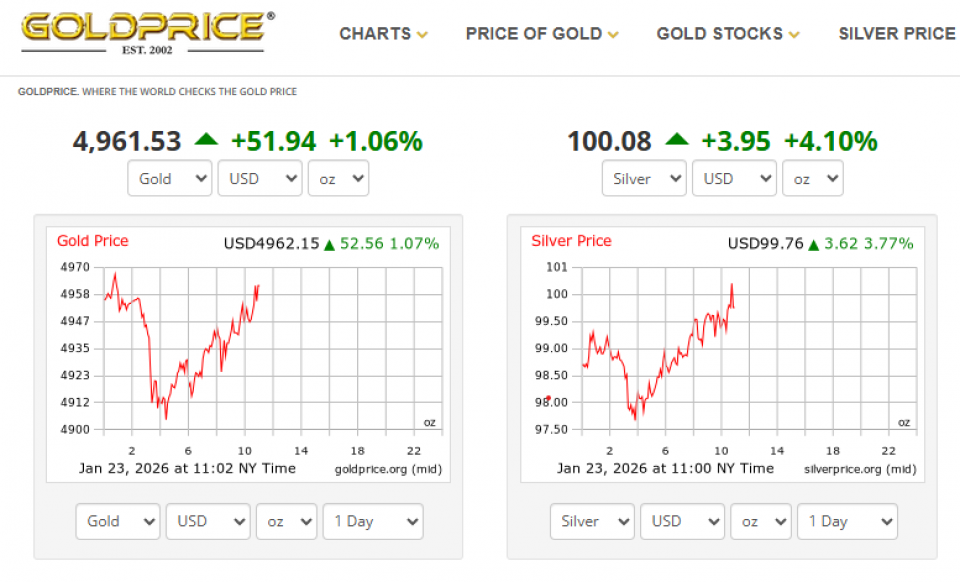Expand top Silver metal dropdown

[644, 179]
